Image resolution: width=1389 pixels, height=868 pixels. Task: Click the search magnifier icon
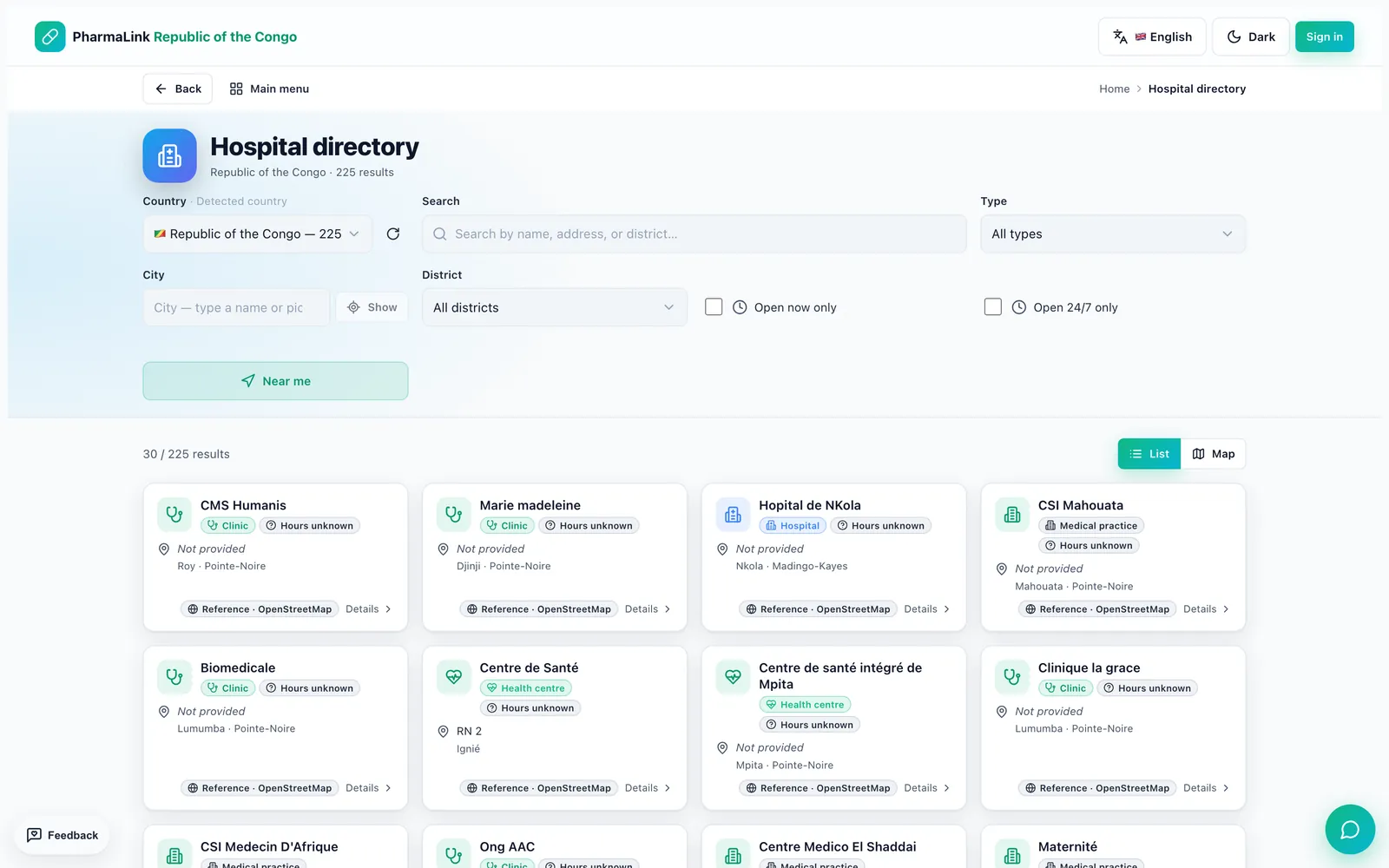coord(440,233)
